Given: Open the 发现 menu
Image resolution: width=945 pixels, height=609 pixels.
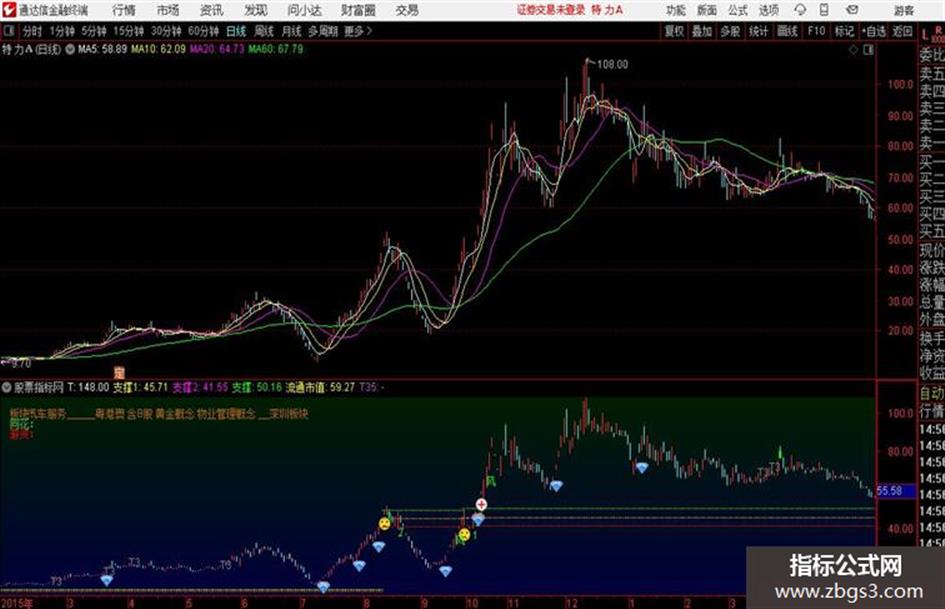Looking at the screenshot, I should click(256, 10).
